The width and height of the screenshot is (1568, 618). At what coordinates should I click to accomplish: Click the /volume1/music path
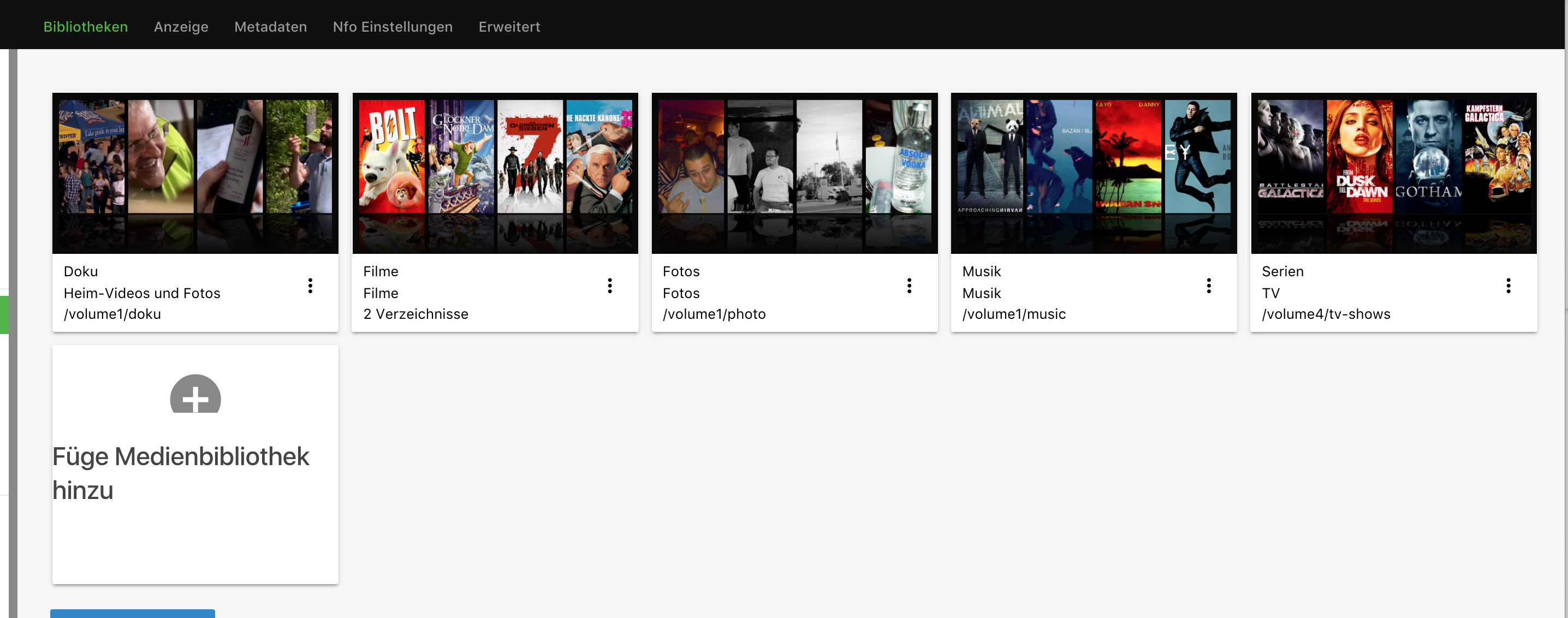click(x=1014, y=314)
